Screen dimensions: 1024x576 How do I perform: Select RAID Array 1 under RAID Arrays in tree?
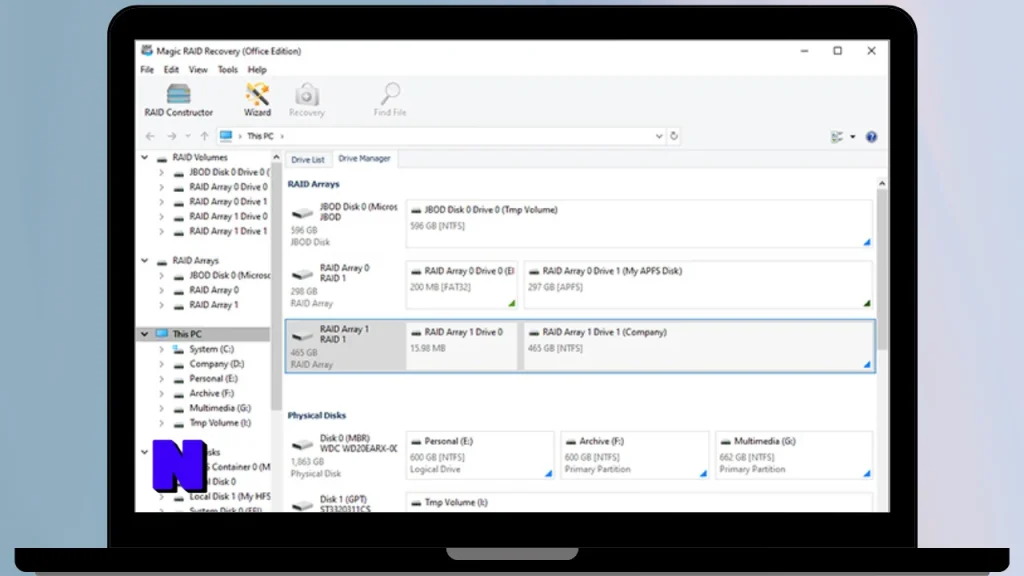point(214,305)
